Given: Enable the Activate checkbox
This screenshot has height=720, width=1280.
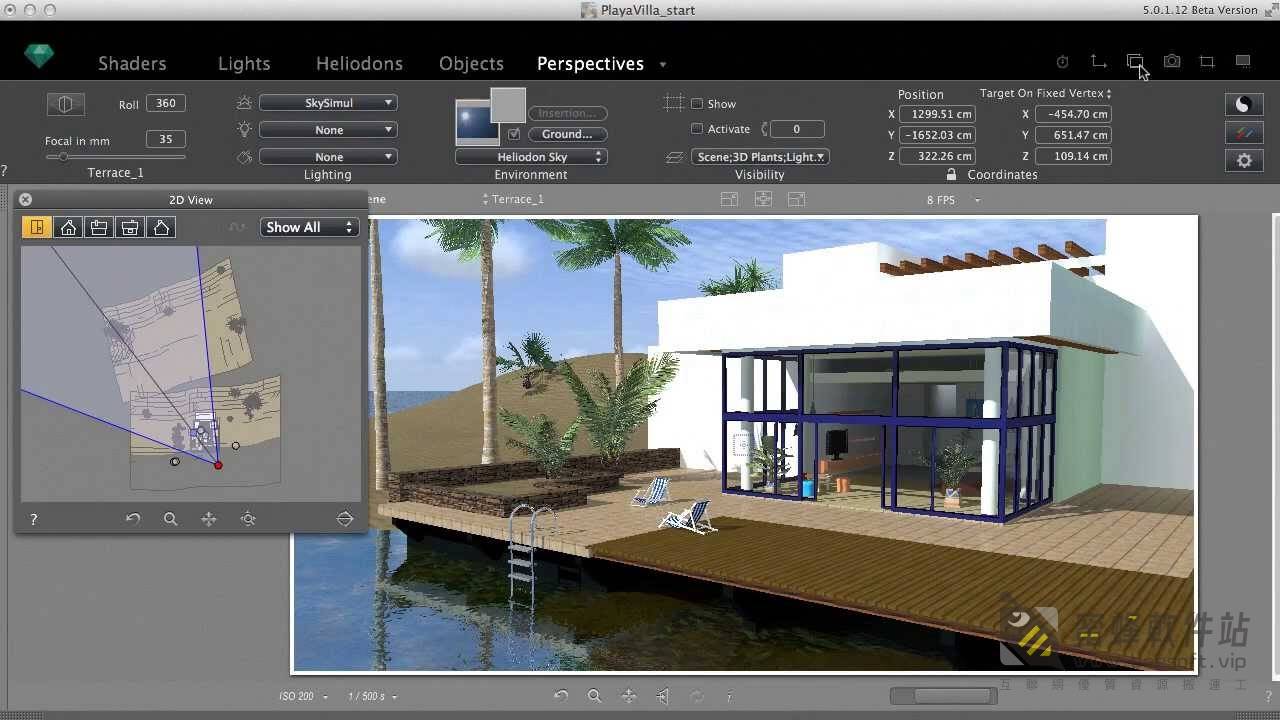Looking at the screenshot, I should pyautogui.click(x=697, y=129).
